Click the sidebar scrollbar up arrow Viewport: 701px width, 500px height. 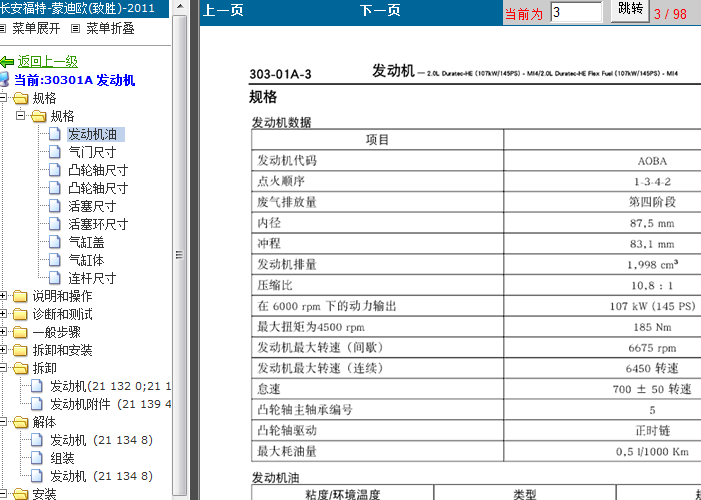pyautogui.click(x=180, y=6)
